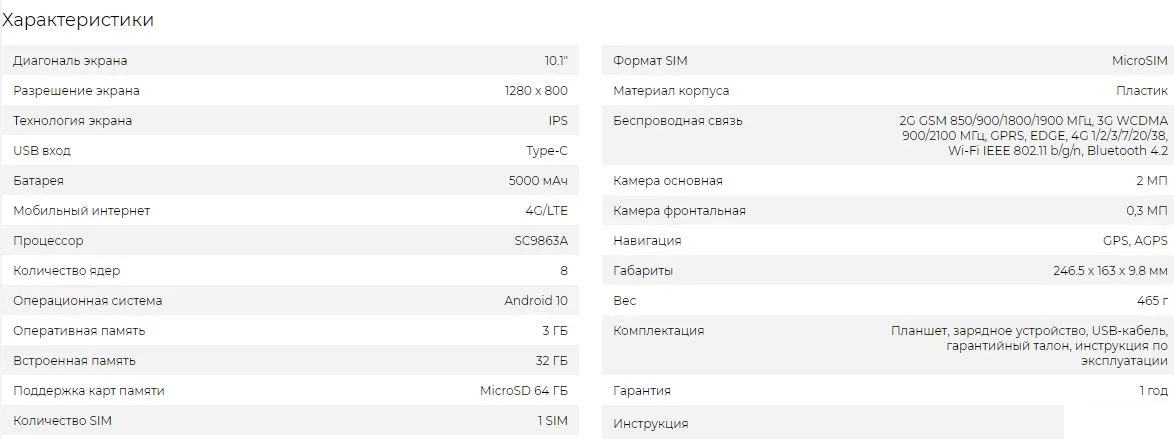Select the 5000 мАч battery value
This screenshot has height=439, width=1174.
coord(538,181)
